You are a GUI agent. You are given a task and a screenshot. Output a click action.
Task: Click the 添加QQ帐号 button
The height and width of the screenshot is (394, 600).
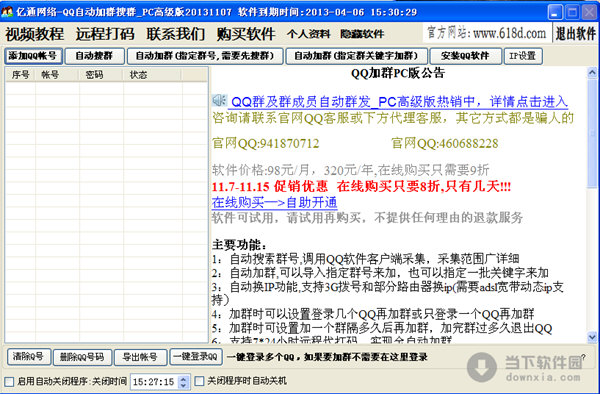[x=33, y=56]
